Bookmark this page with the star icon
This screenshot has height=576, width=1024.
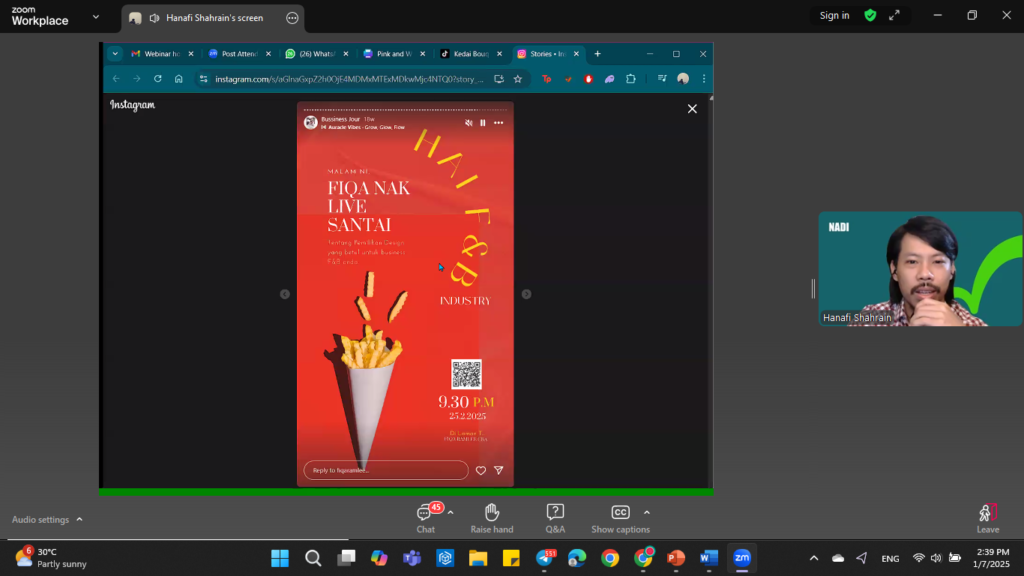pyautogui.click(x=518, y=79)
